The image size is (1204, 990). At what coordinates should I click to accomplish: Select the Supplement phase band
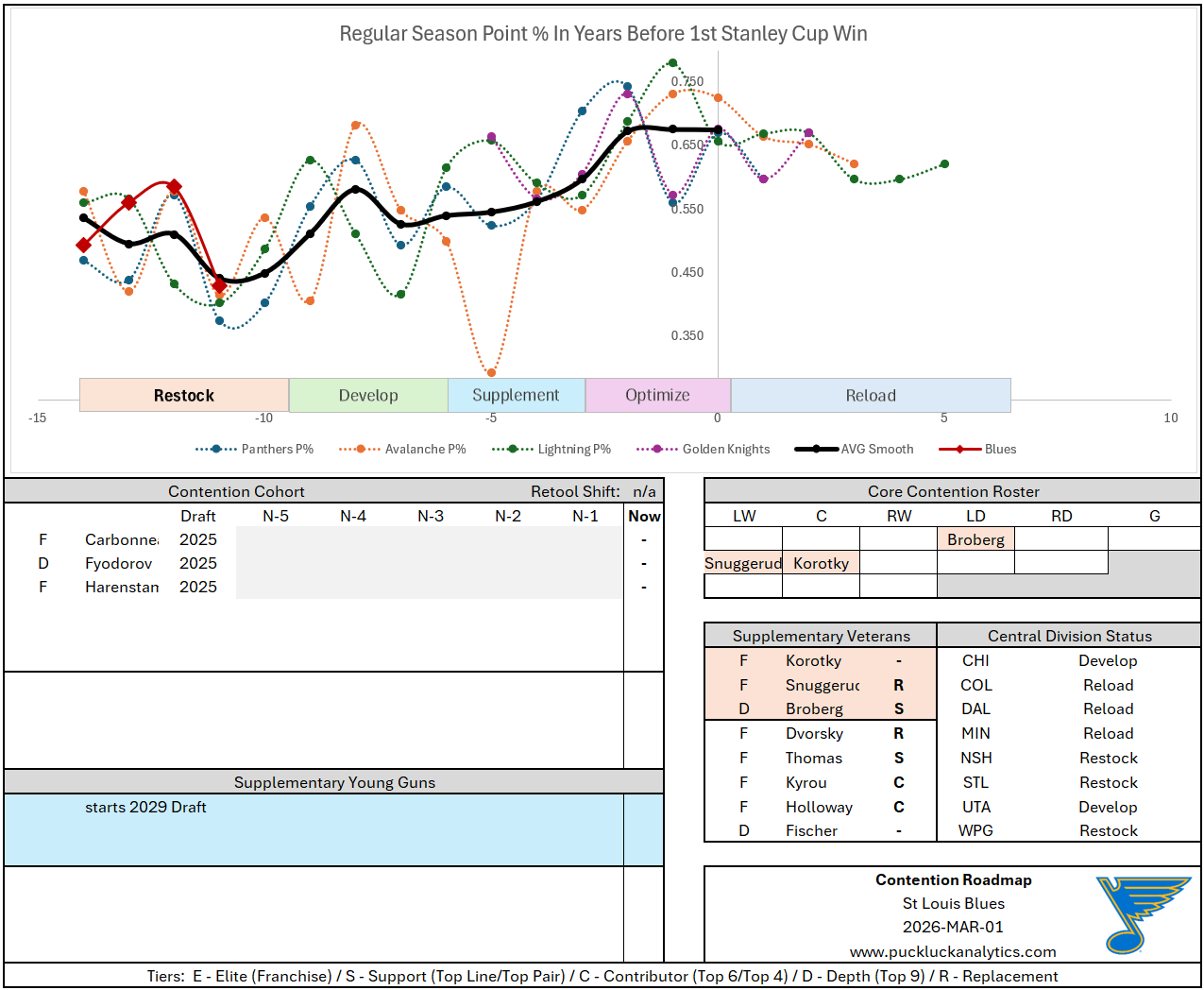click(x=516, y=396)
